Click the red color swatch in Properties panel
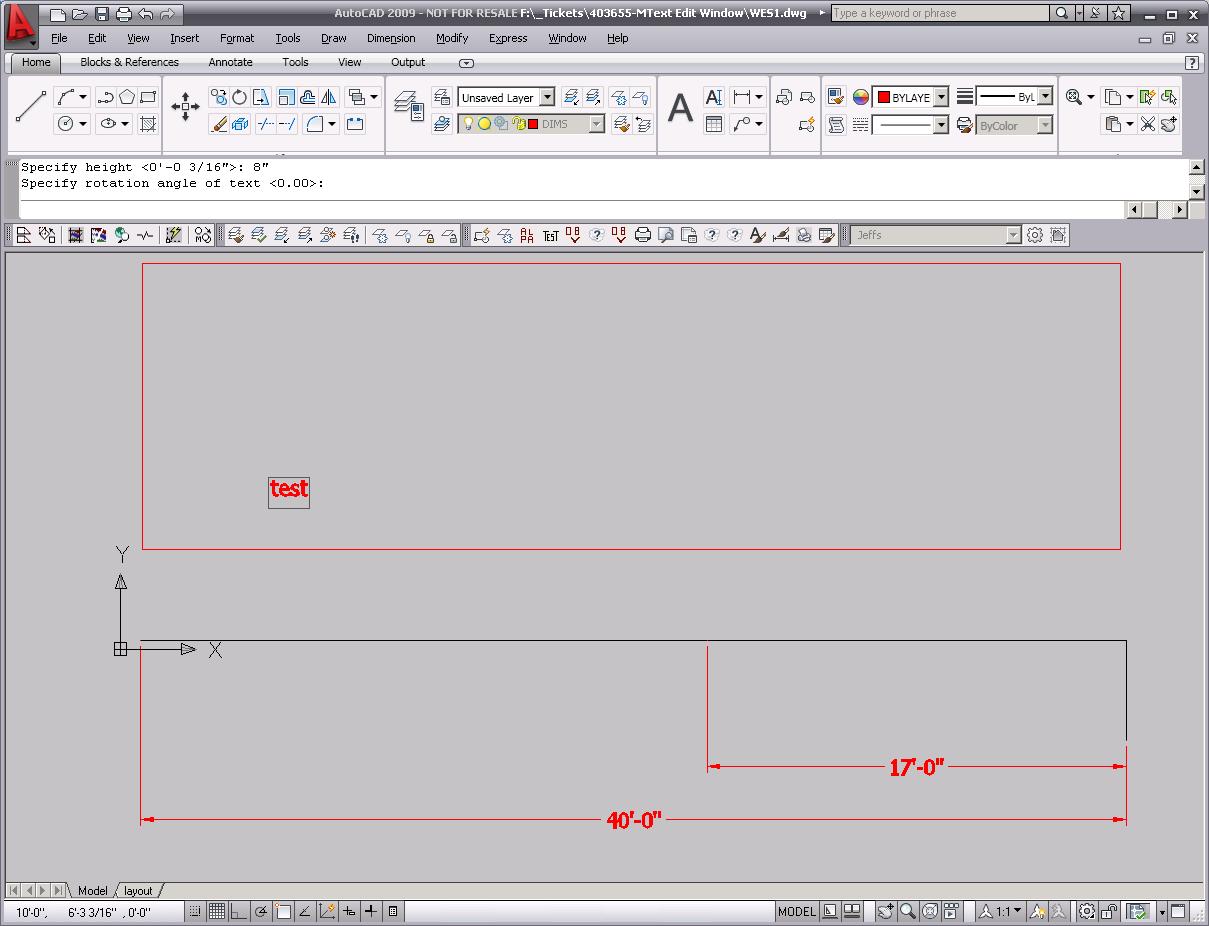Viewport: 1209px width, 926px height. (884, 97)
